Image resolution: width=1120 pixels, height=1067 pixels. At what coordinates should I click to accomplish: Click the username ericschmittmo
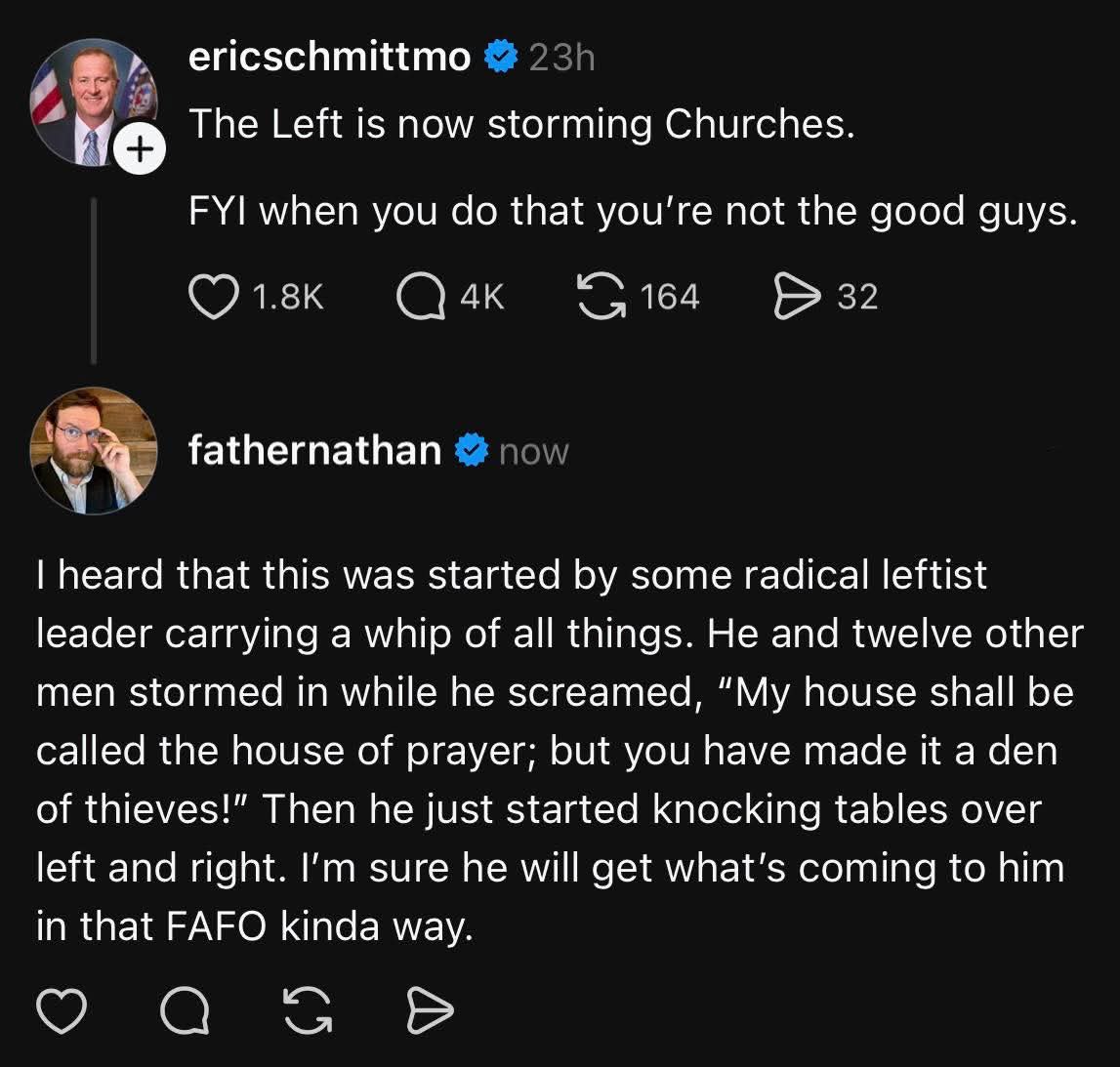(327, 57)
